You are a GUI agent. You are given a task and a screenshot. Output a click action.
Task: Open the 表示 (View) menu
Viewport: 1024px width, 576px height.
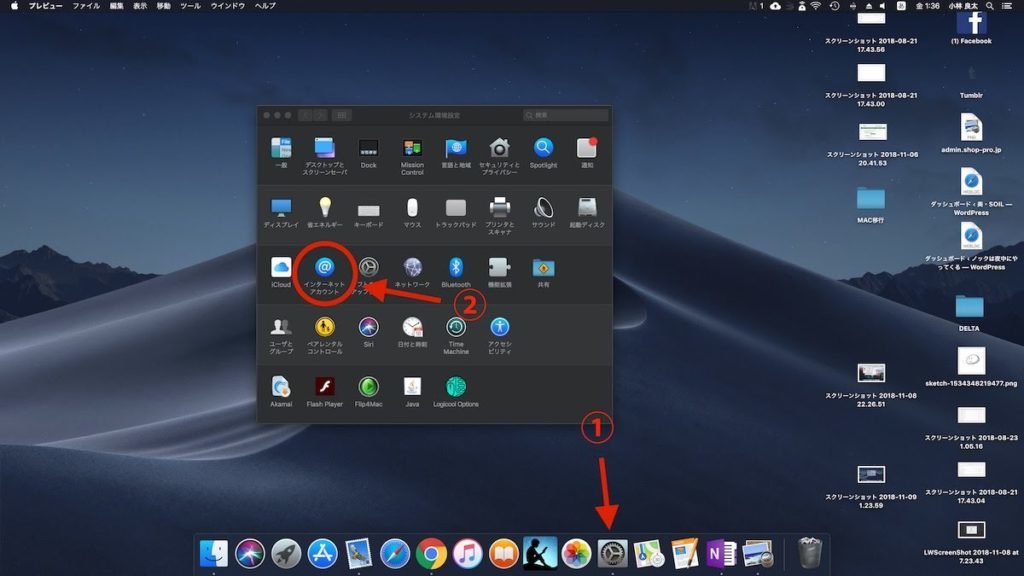coord(140,6)
